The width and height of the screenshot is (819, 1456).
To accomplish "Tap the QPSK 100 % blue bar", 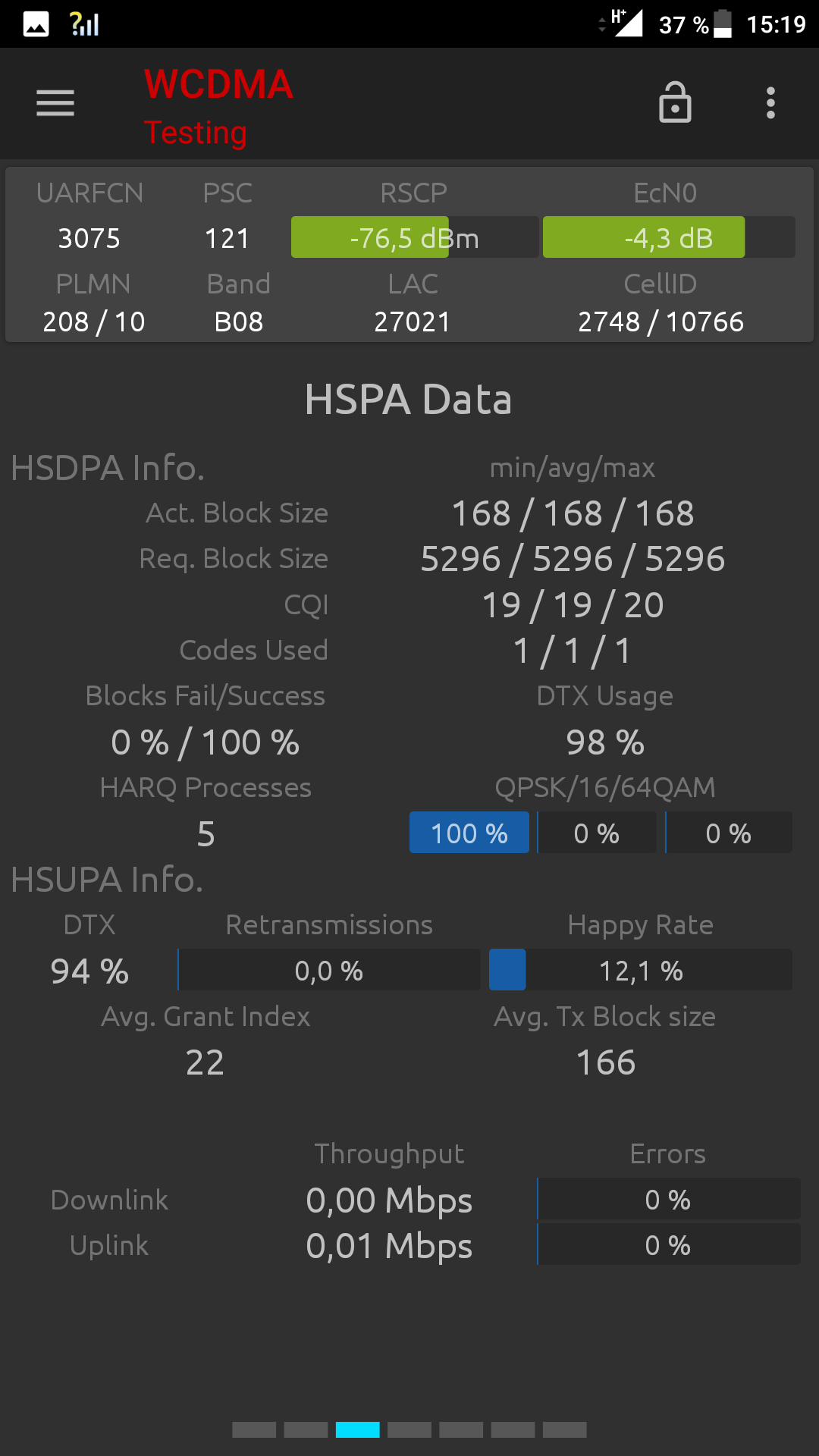I will coord(469,833).
